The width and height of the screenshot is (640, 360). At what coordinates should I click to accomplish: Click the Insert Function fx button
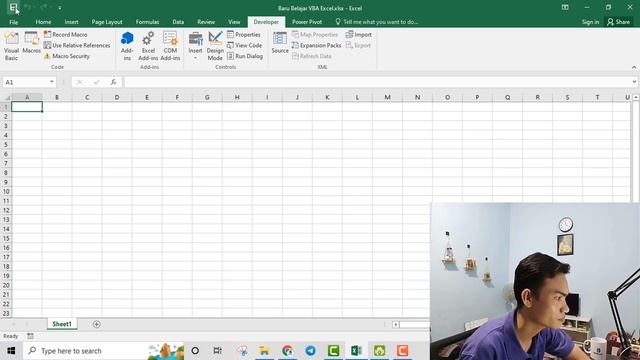click(x=113, y=82)
